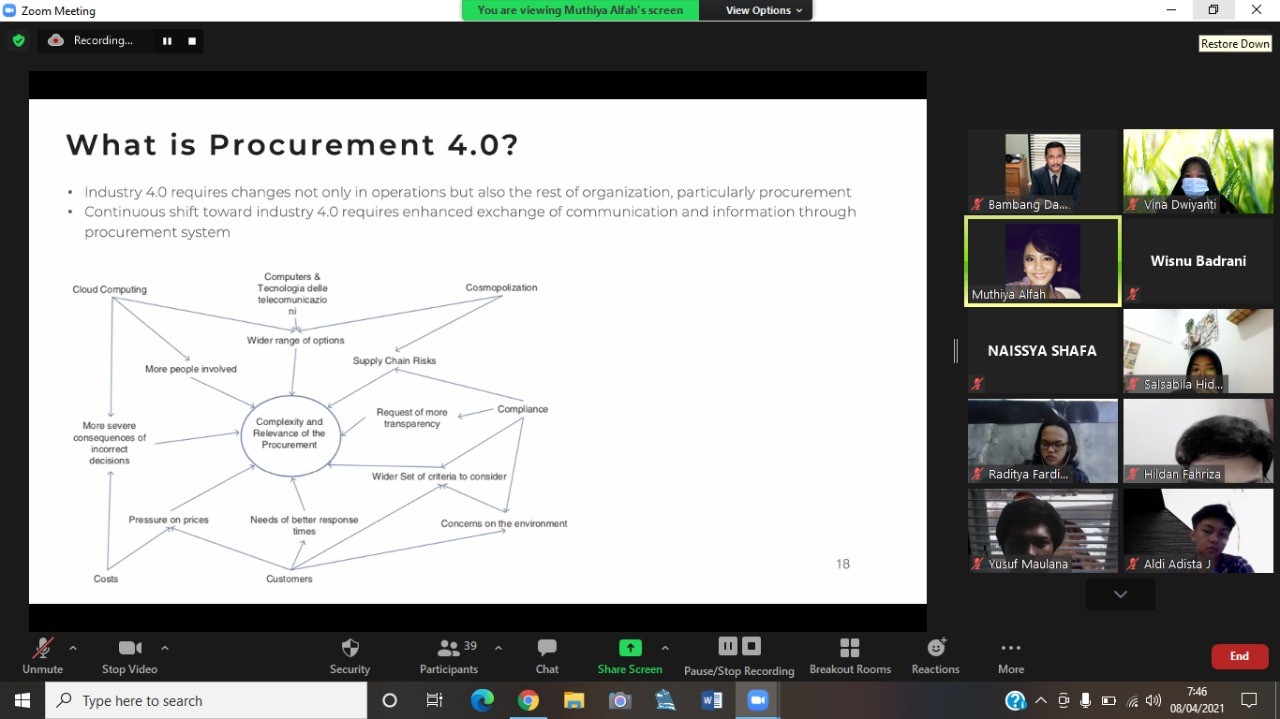Click the green encryption shield icon
This screenshot has width=1280, height=719.
pyautogui.click(x=18, y=41)
